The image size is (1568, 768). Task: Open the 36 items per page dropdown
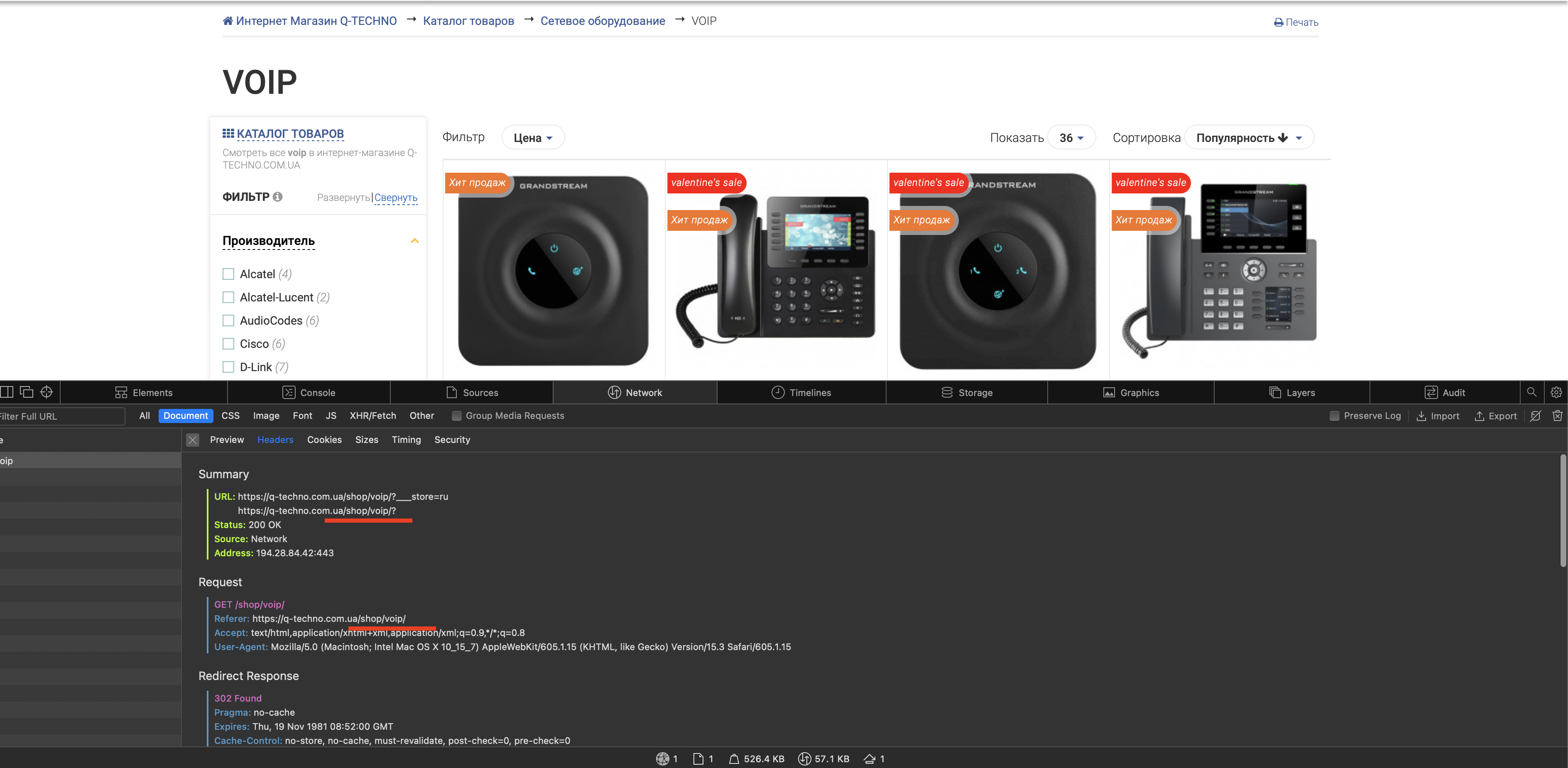tap(1071, 137)
